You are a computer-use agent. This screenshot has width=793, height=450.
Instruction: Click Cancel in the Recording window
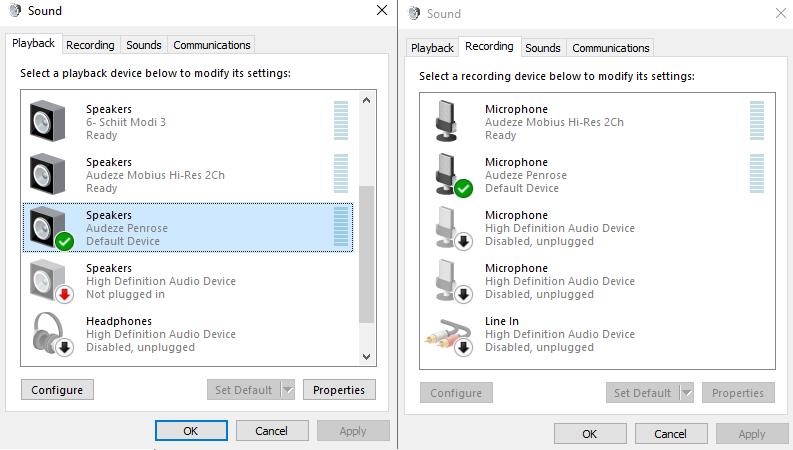click(x=671, y=434)
